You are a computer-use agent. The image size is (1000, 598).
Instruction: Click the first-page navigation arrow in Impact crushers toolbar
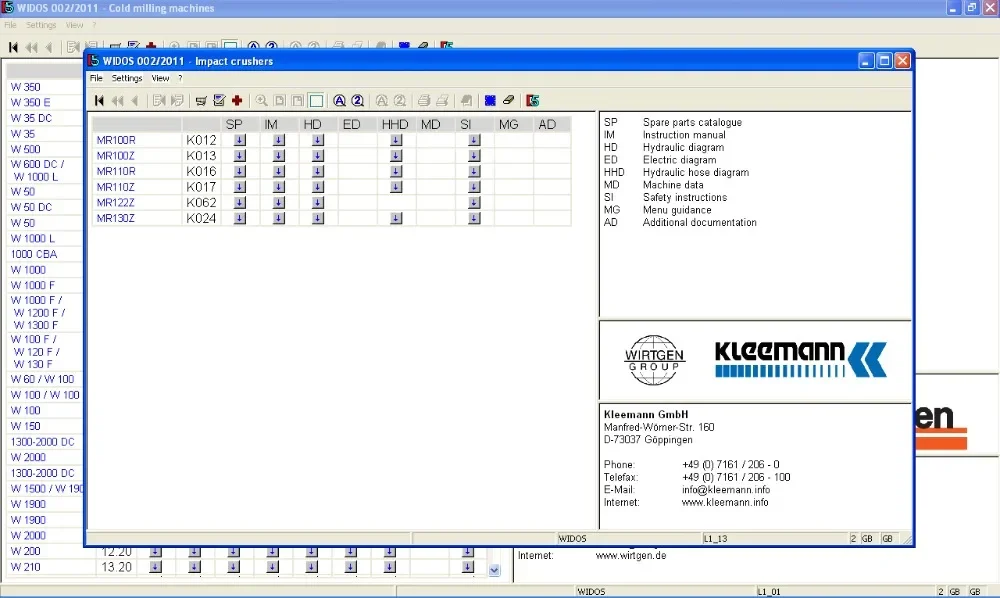[99, 100]
